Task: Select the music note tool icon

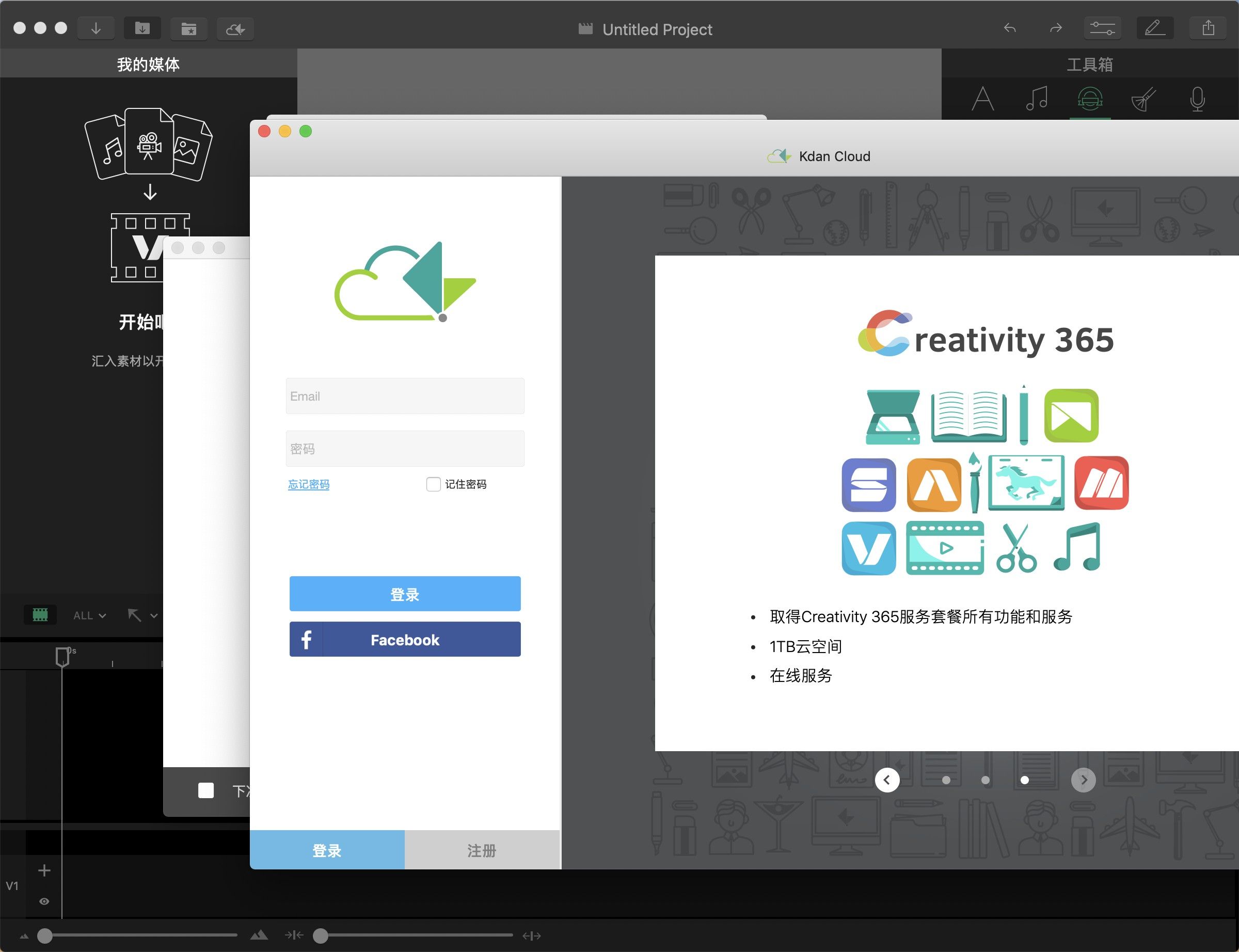Action: point(1037,99)
